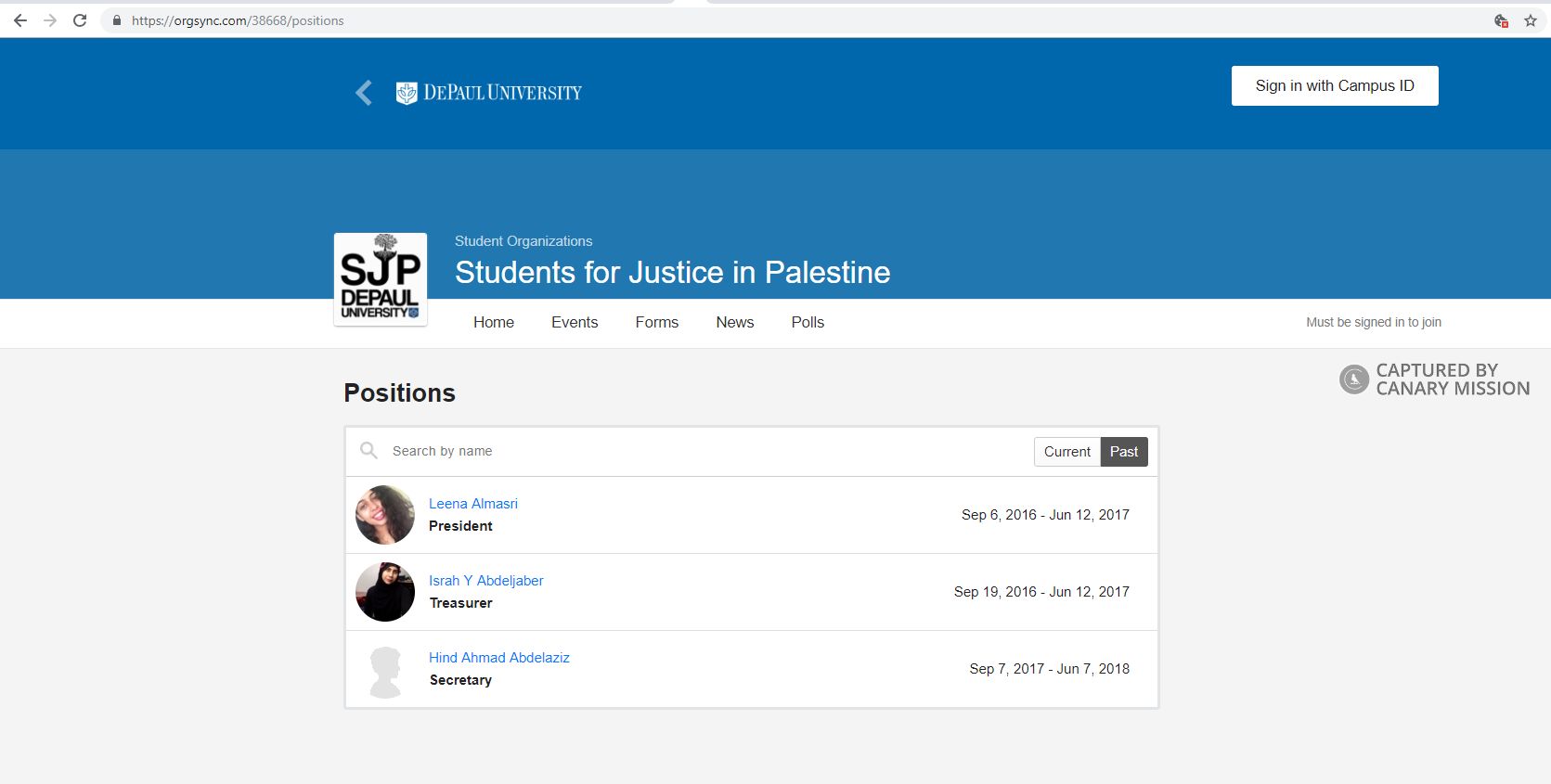
Task: Open the Polls section
Action: [807, 322]
